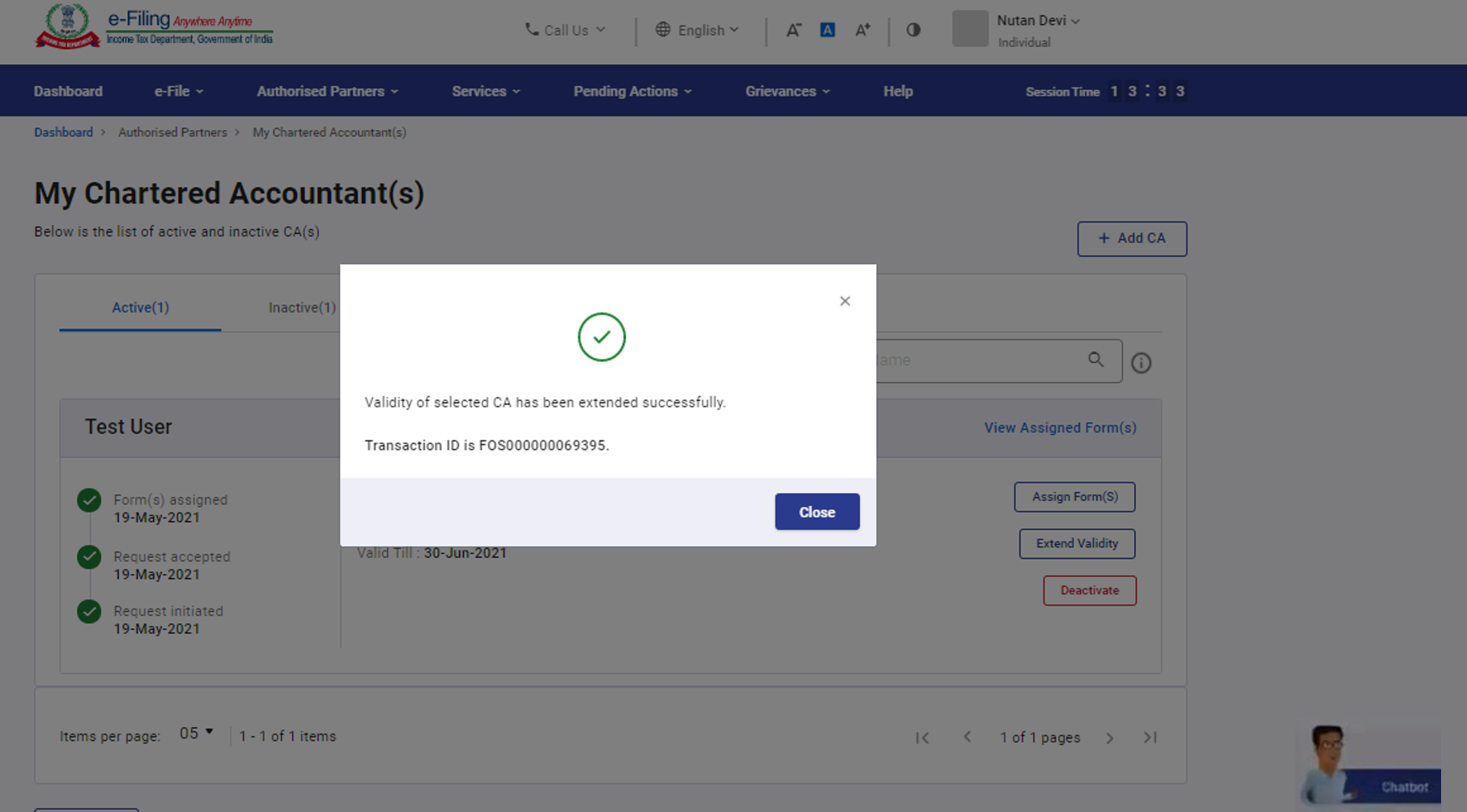
Task: Change items per page dropdown
Action: pyautogui.click(x=196, y=733)
